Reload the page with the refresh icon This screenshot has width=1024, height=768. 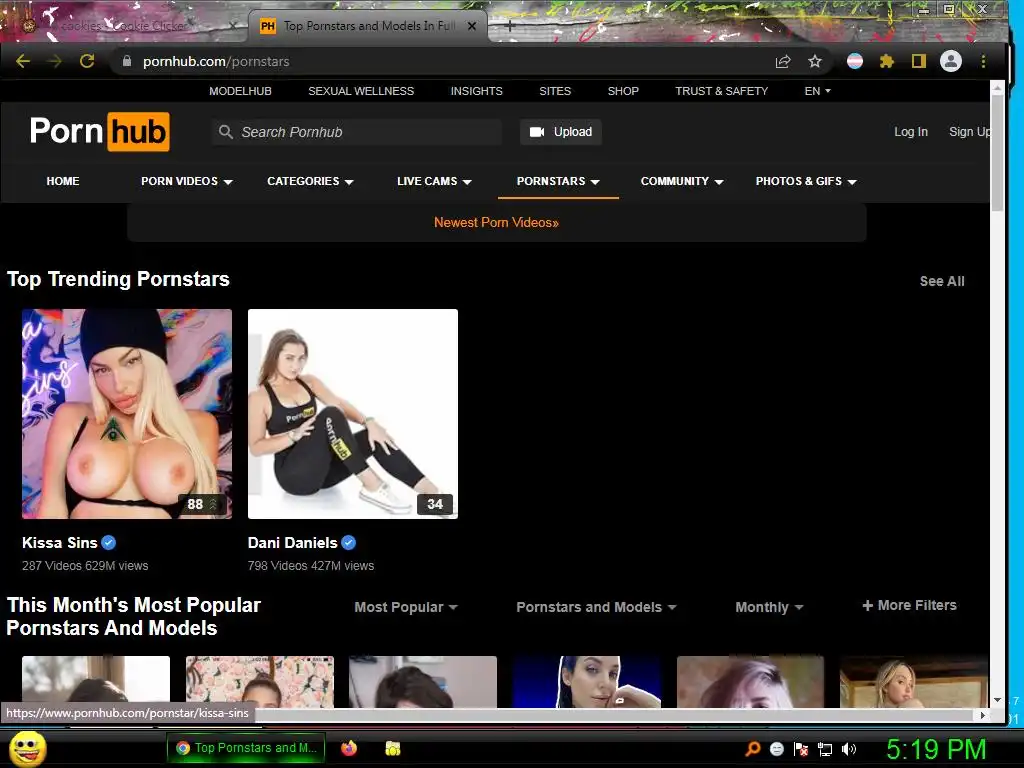click(87, 61)
